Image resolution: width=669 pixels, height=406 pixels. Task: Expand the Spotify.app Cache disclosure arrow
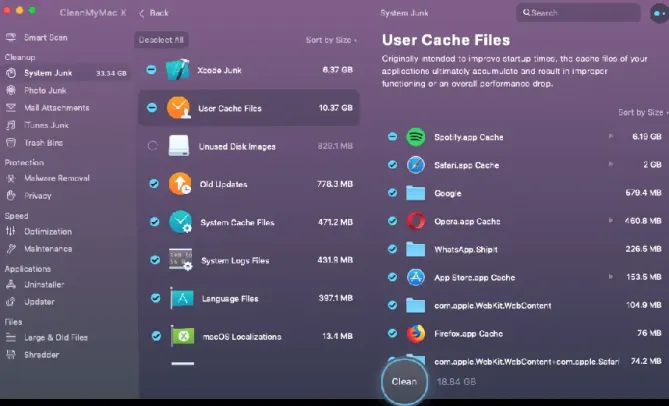[x=611, y=136]
